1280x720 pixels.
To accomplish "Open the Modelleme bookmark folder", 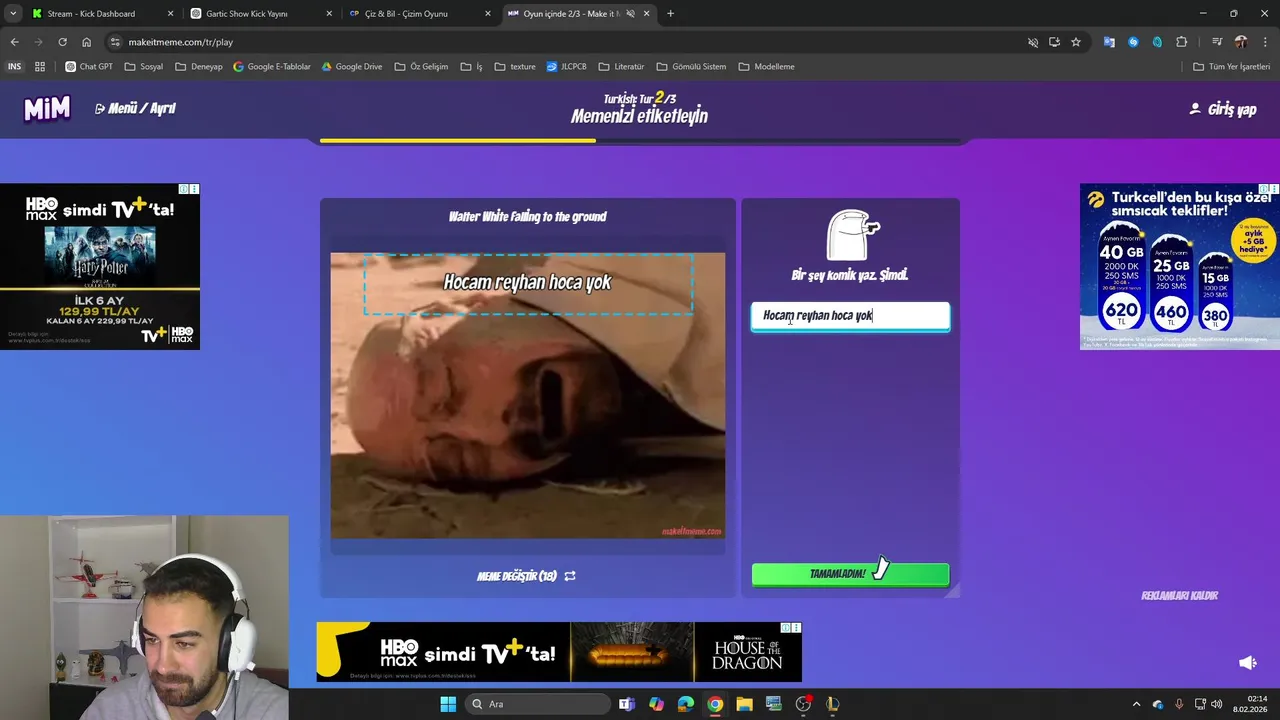I will [766, 67].
